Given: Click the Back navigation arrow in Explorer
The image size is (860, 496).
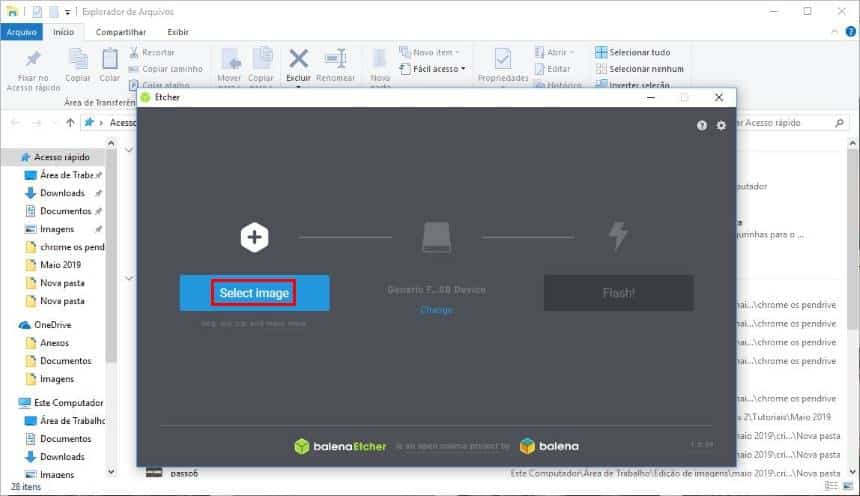Looking at the screenshot, I should coord(15,122).
